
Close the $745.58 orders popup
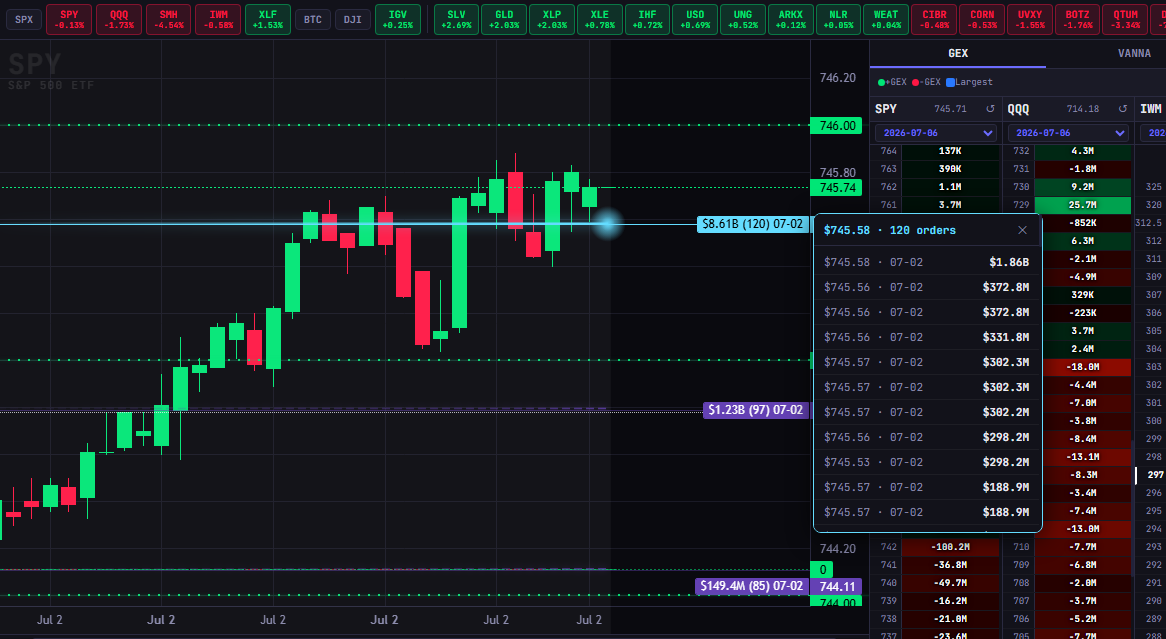[1022, 230]
